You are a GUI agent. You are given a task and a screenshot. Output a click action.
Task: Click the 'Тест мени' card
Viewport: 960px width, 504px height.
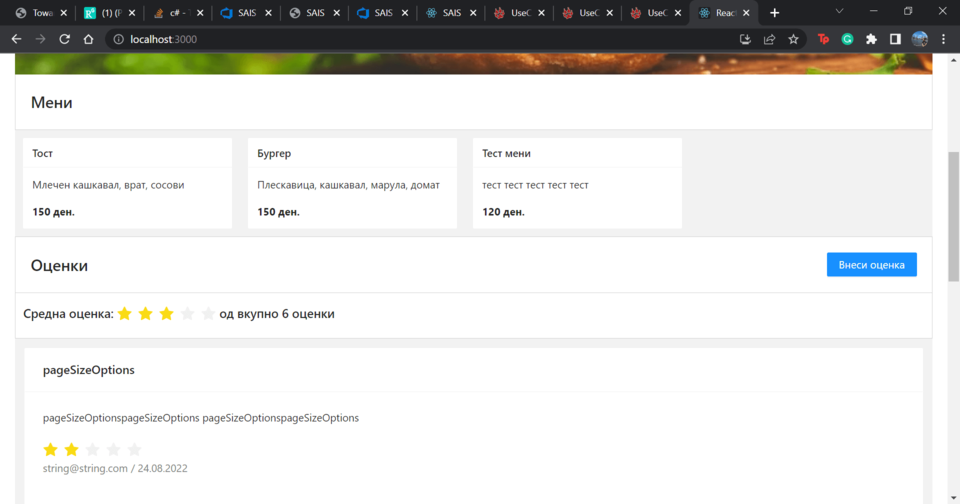coord(577,183)
